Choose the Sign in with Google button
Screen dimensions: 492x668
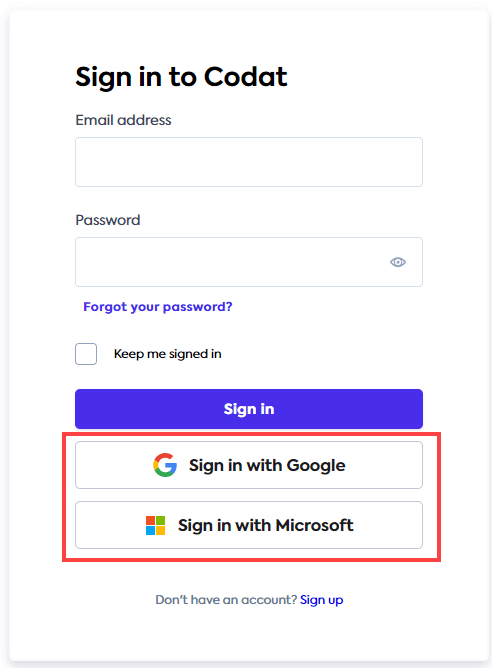click(x=249, y=465)
